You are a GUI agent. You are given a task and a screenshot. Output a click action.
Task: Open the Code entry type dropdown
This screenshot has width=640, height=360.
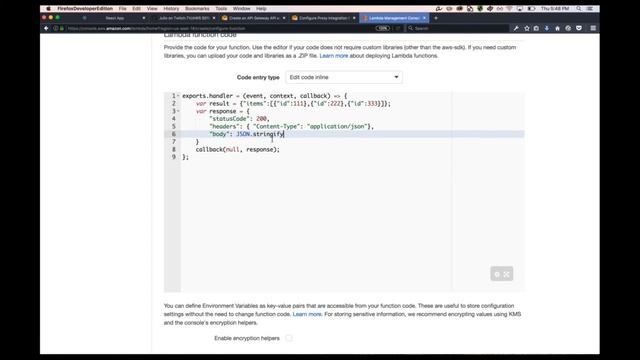point(344,77)
